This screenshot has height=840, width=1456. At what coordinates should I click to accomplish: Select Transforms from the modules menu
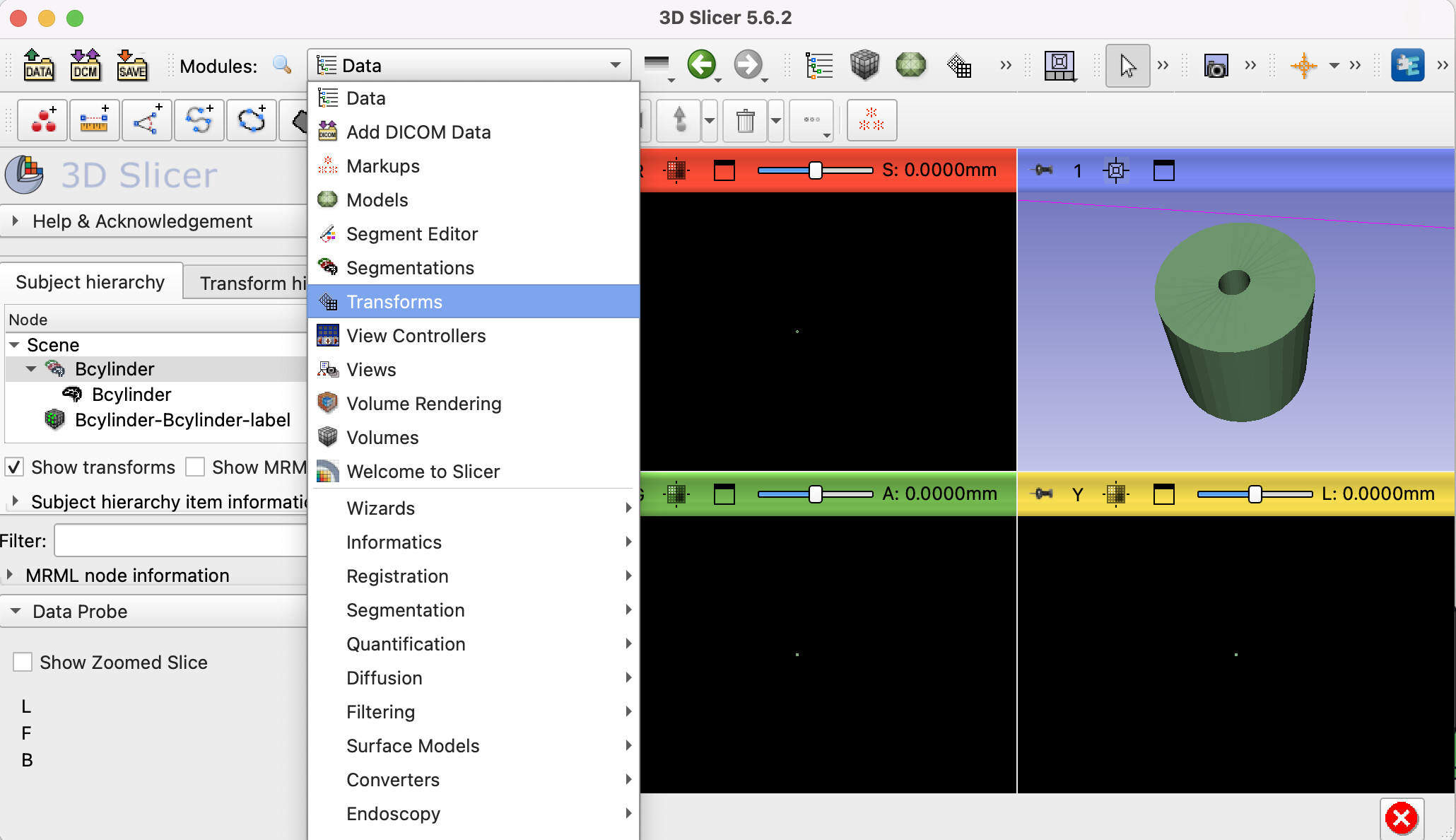click(x=394, y=302)
